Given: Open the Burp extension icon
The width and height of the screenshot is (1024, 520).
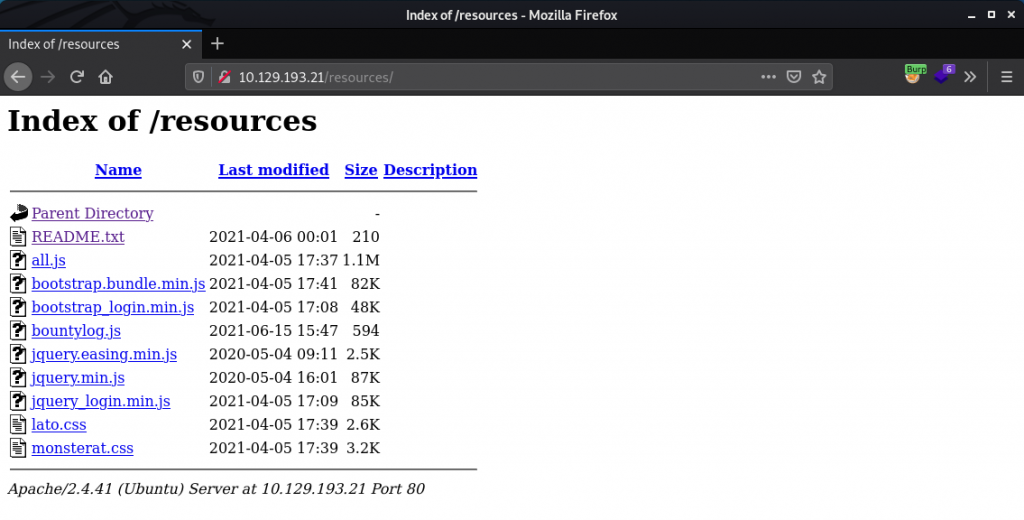Looking at the screenshot, I should 913,75.
